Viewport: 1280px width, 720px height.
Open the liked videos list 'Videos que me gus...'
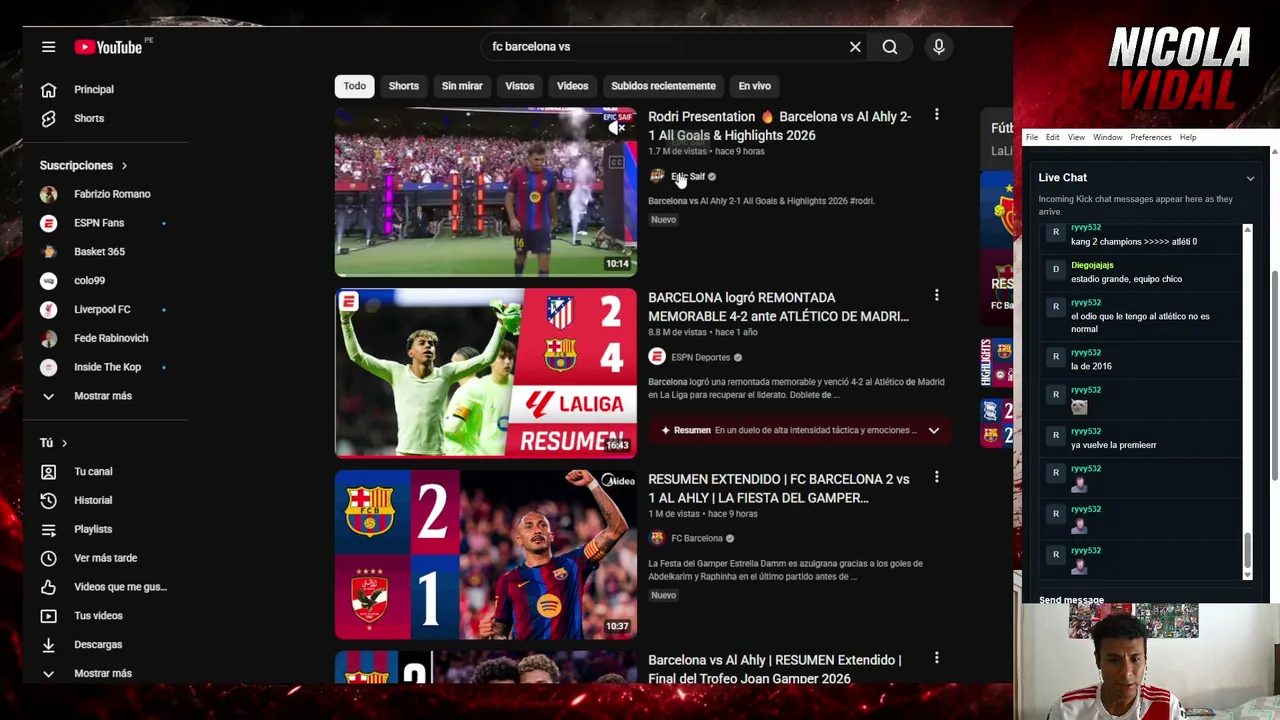120,587
